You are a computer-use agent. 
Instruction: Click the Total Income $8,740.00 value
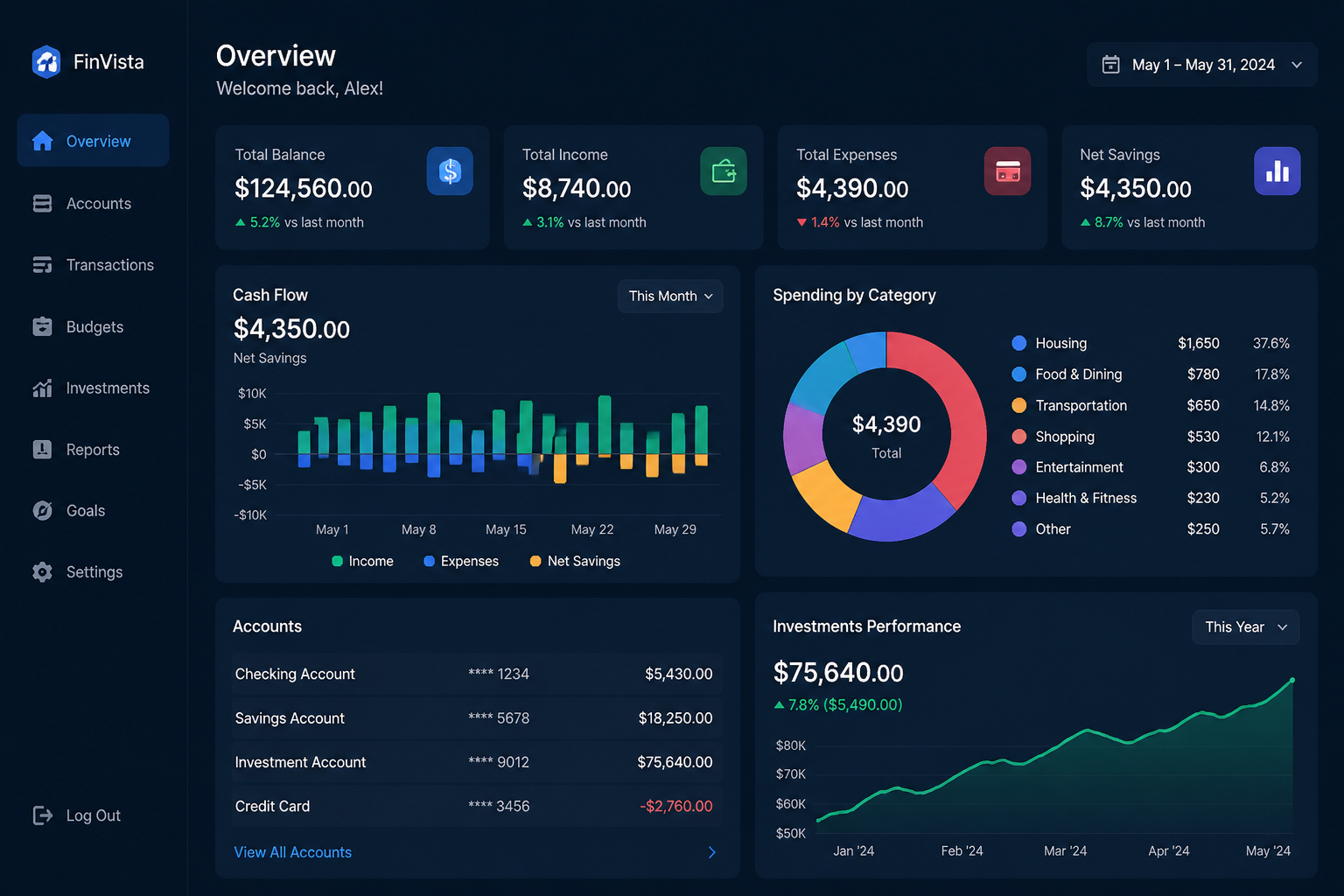click(577, 188)
